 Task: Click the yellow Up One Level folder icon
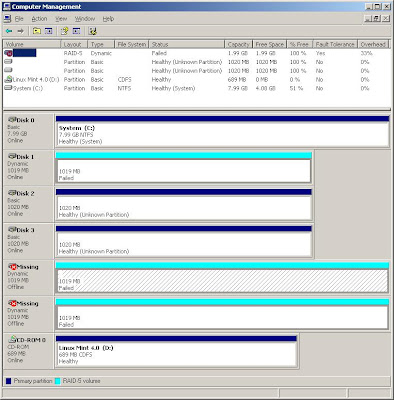(x=37, y=31)
